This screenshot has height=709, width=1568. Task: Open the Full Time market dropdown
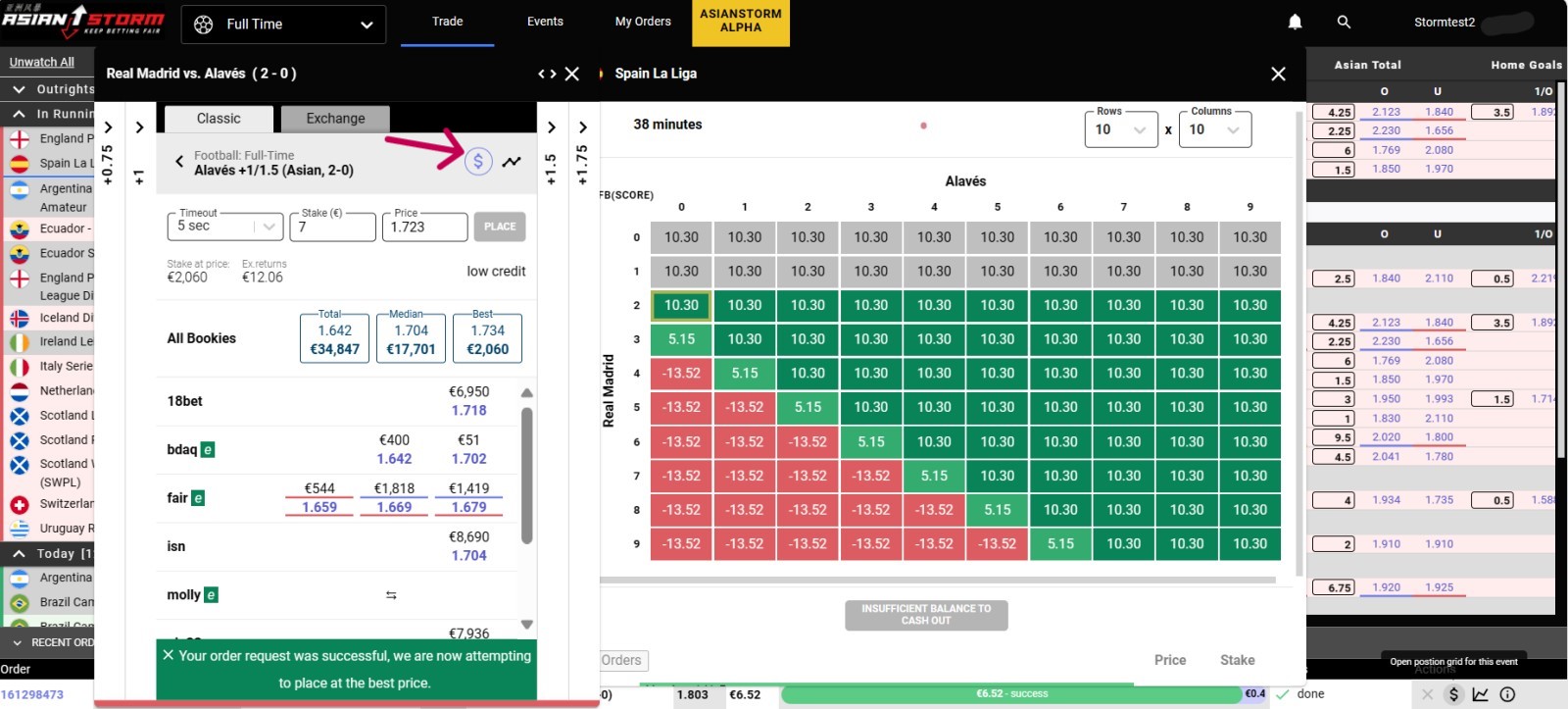tap(283, 25)
